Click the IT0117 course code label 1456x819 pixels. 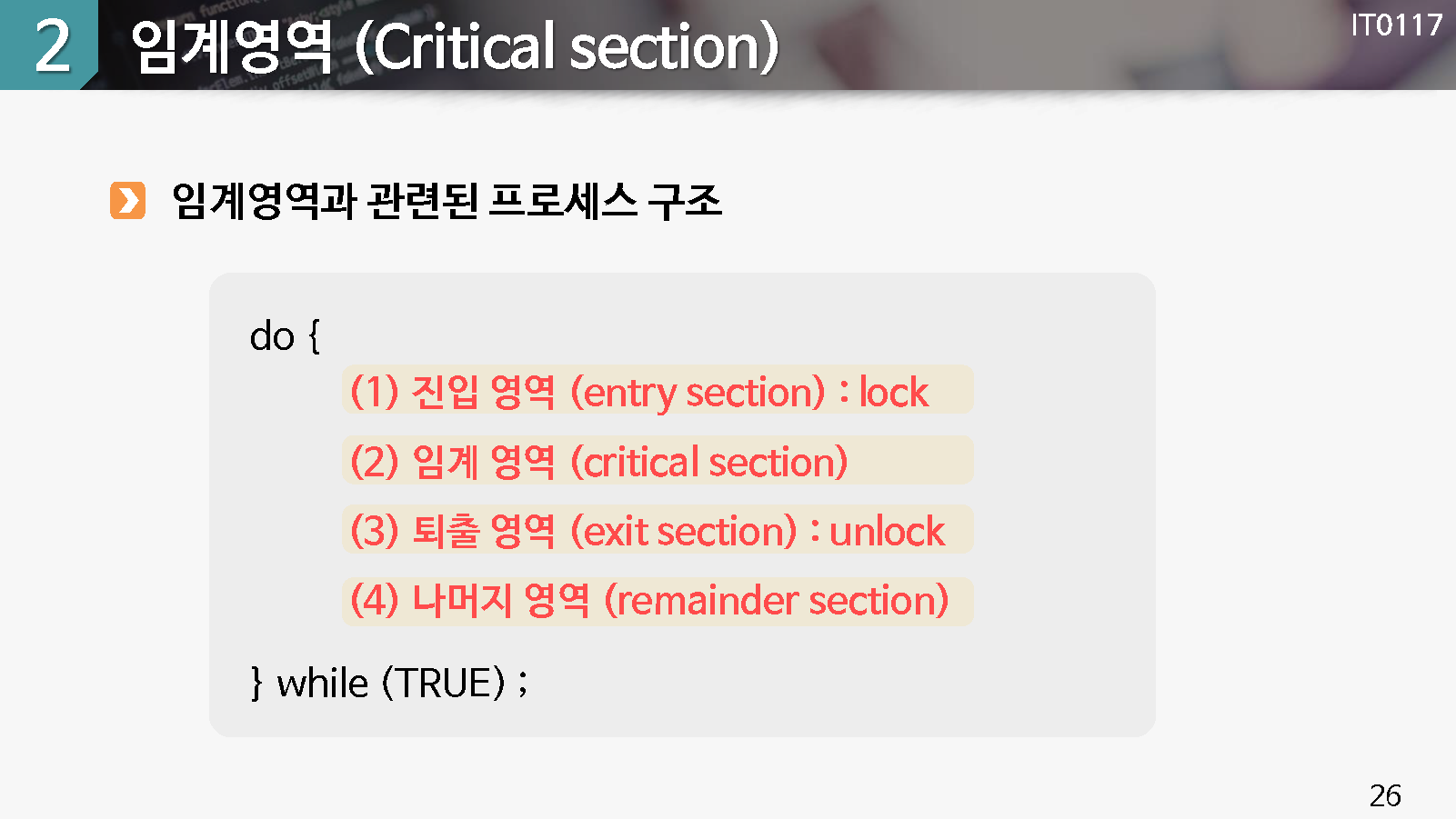click(1396, 25)
